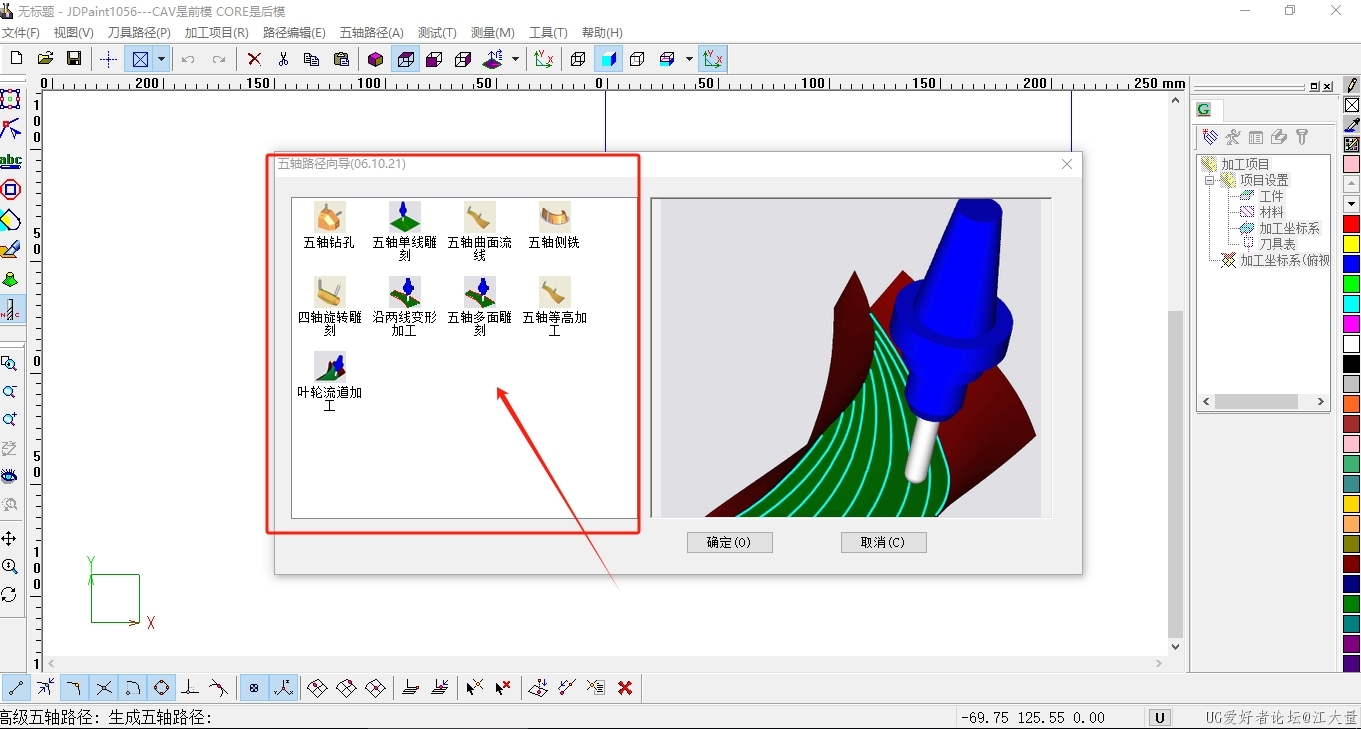The width and height of the screenshot is (1361, 729).
Task: Open the 刀具路径(P) menu
Action: (139, 33)
